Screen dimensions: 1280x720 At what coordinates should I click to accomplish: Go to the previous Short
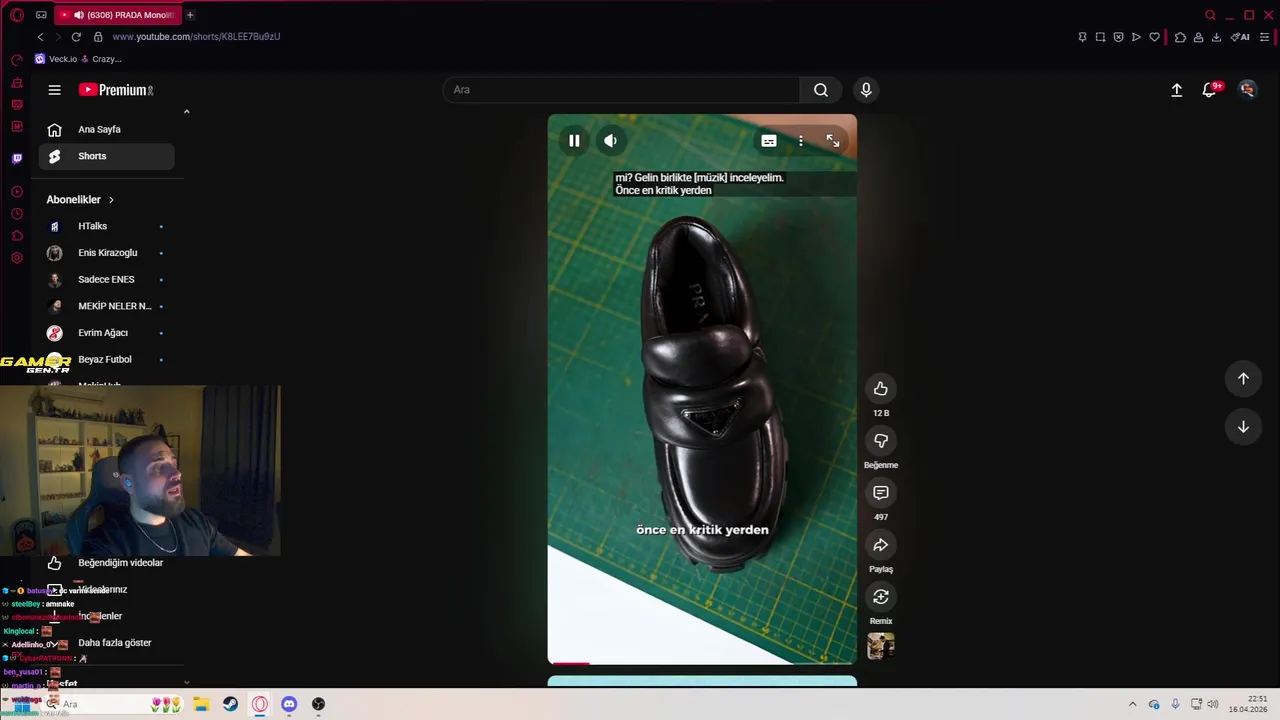[x=1243, y=379]
